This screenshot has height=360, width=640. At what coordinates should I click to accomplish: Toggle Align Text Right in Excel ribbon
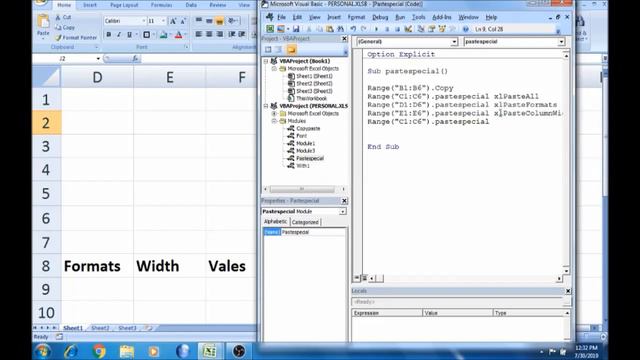click(x=220, y=34)
